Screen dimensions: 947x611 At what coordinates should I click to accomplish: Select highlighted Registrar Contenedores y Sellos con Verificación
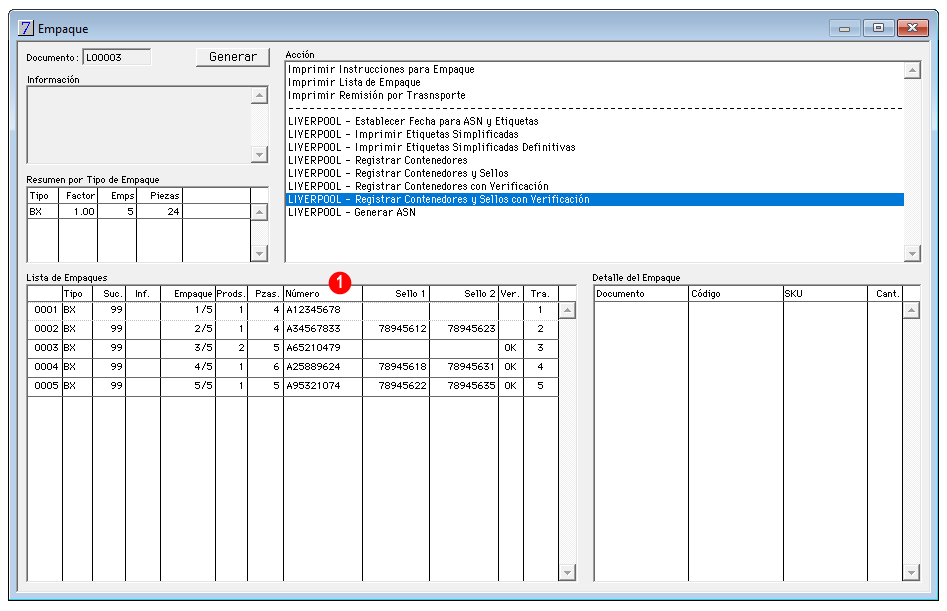595,199
